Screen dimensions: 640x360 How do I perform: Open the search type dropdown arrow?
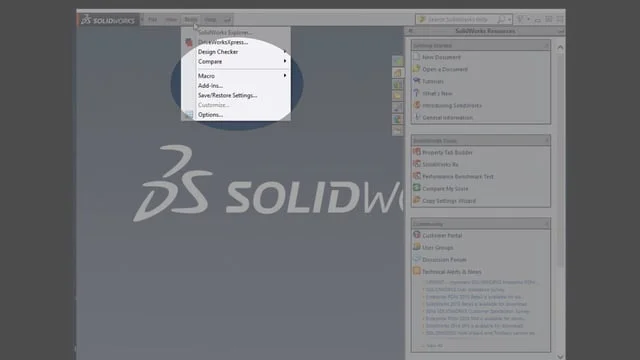(509, 20)
